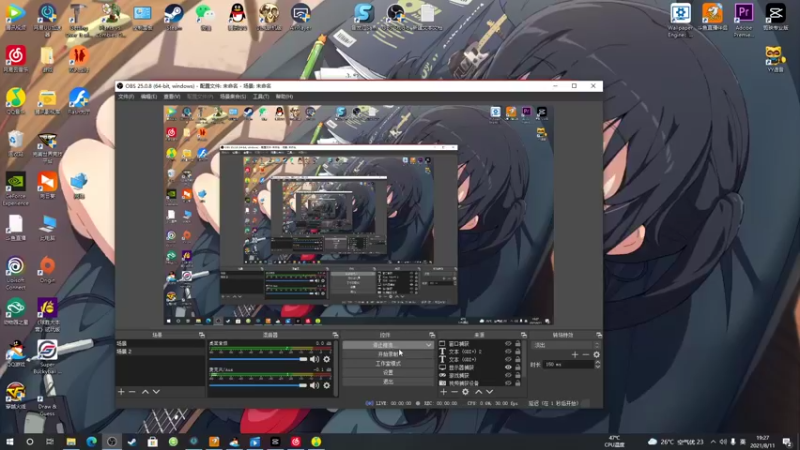Screen dimensions: 800x450
Task: Open the Wallpaper Engine desktop icon
Action: tap(680, 19)
